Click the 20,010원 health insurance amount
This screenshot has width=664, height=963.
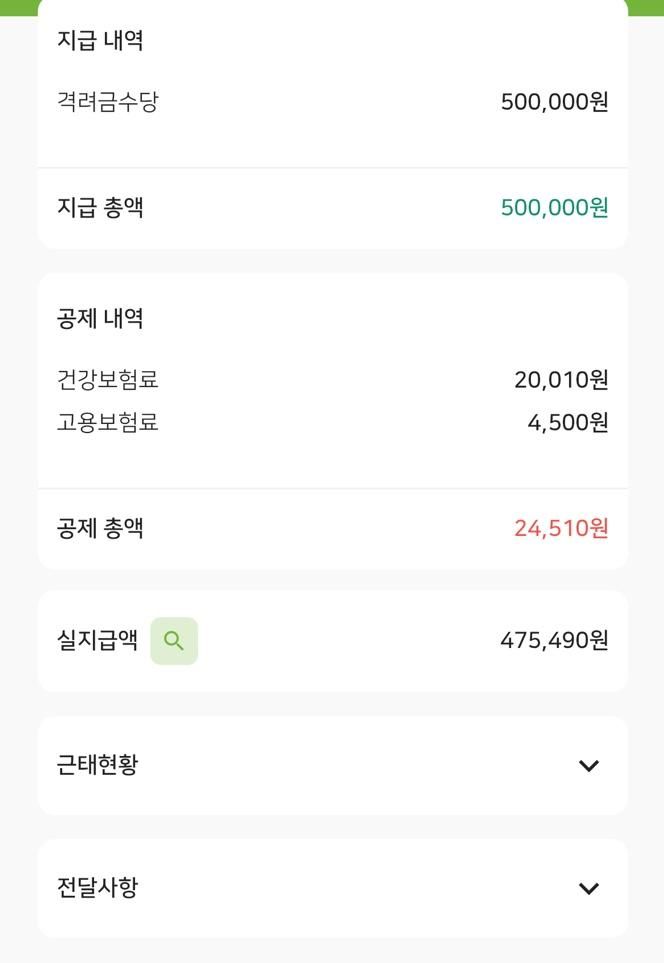tap(561, 380)
